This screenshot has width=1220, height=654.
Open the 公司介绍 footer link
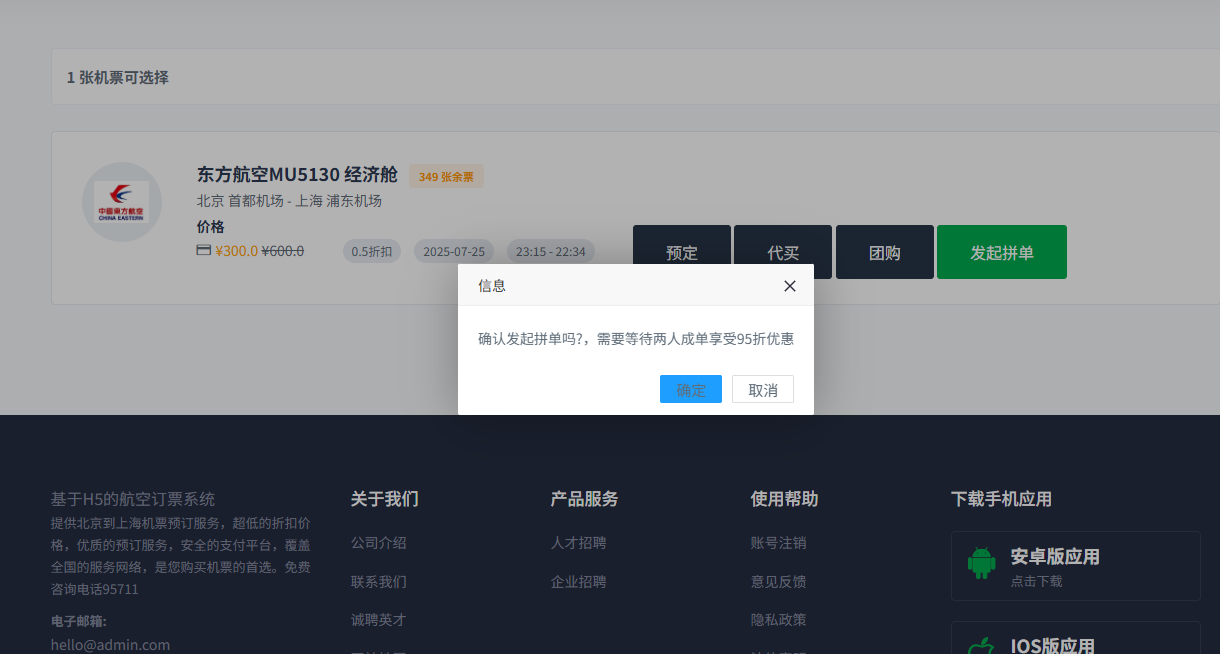(x=379, y=543)
